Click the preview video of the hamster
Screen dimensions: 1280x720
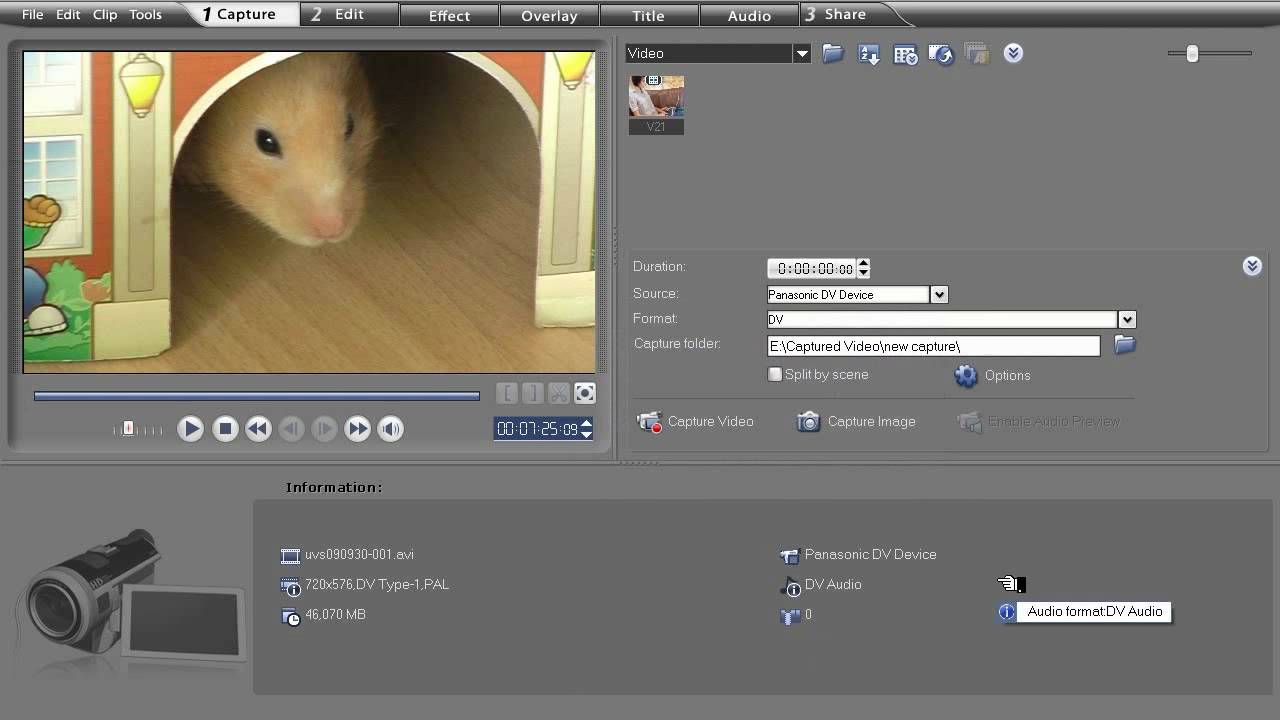click(x=309, y=212)
